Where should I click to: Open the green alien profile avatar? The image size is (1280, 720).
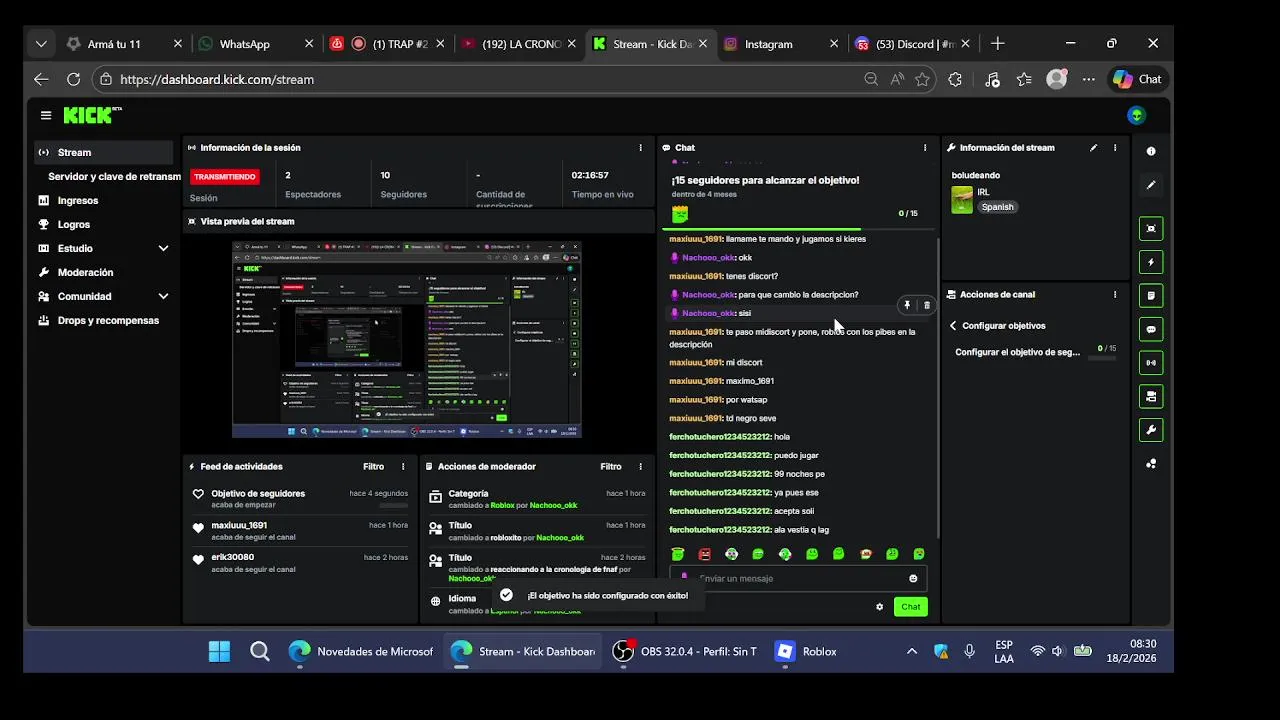[x=1136, y=115]
